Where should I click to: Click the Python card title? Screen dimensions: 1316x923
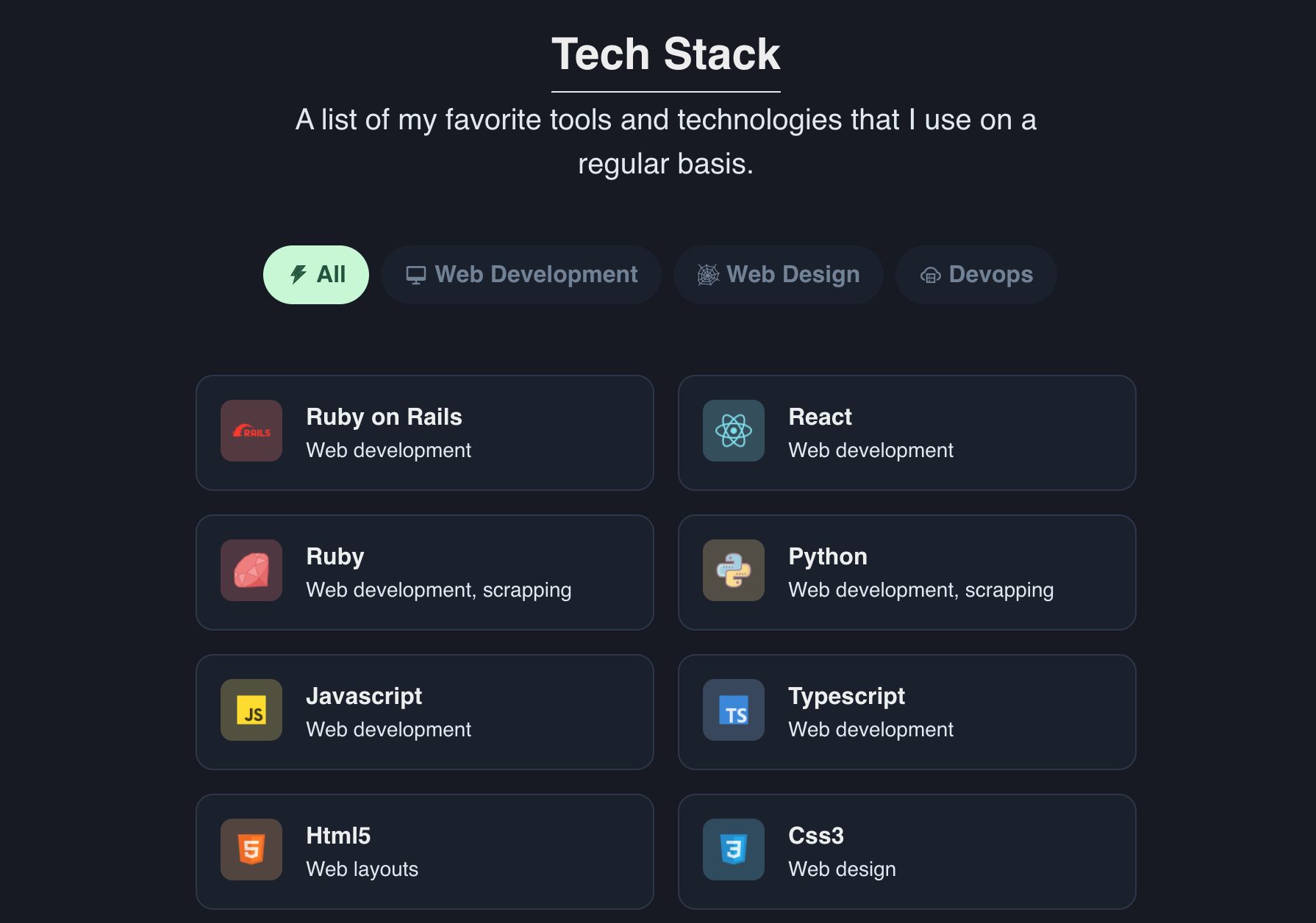coord(828,556)
